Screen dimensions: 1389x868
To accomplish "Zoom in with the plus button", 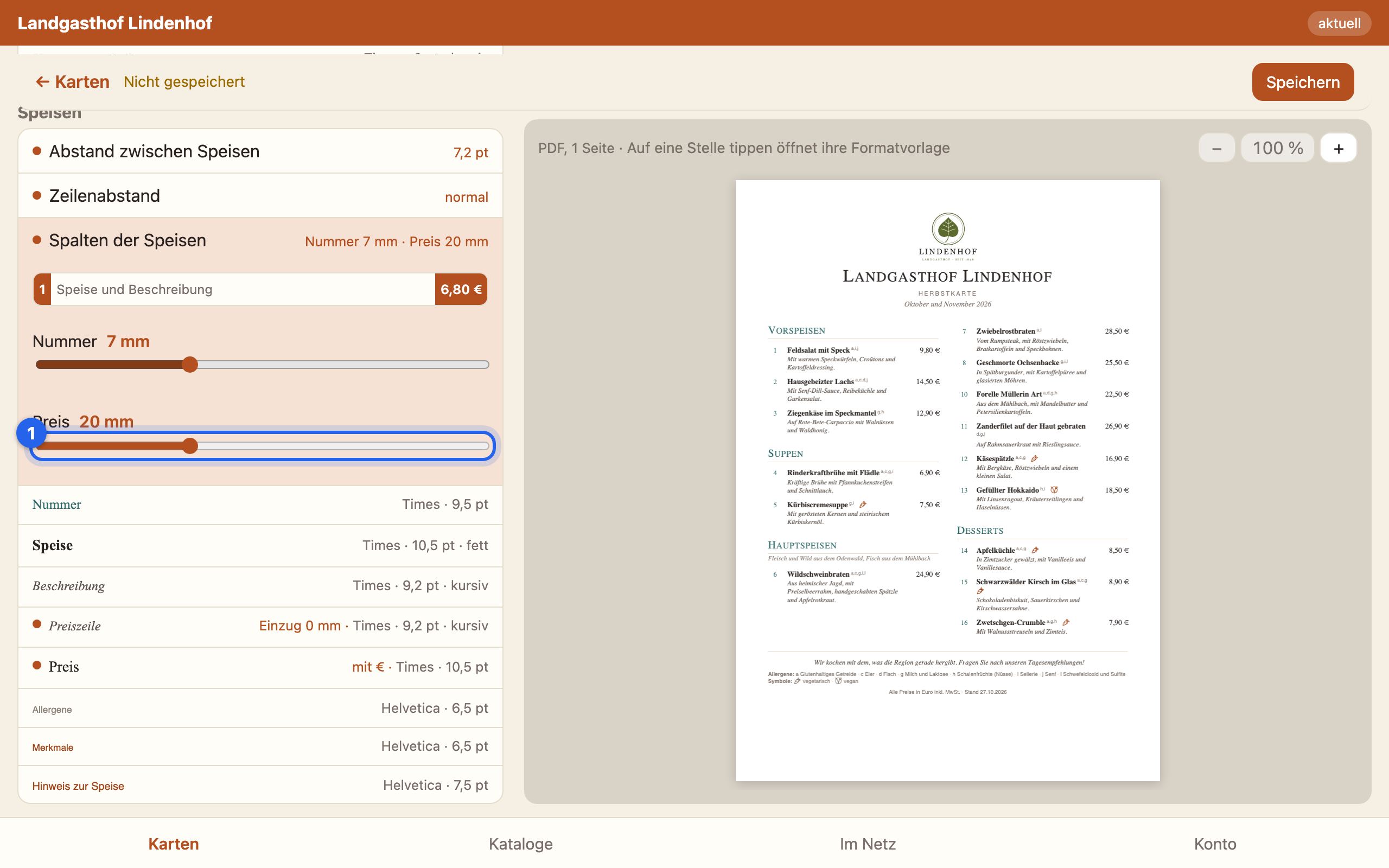I will tap(1339, 148).
